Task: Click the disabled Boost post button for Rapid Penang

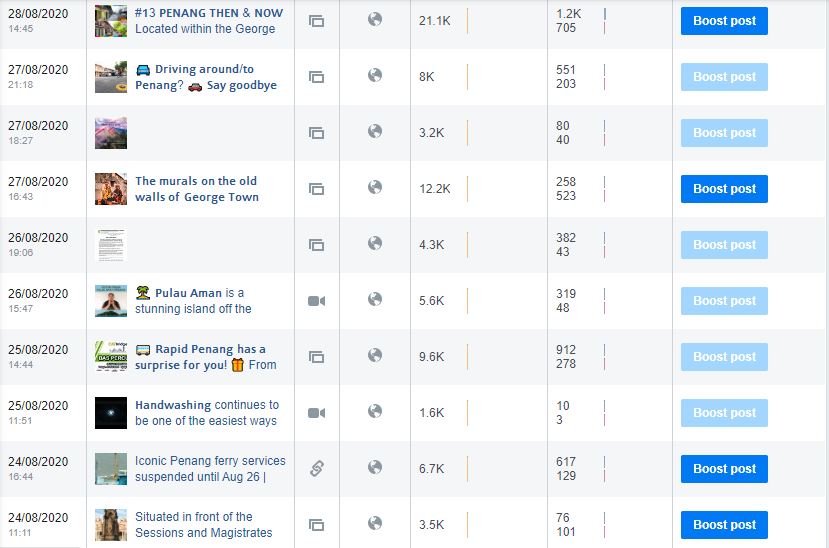Action: click(x=724, y=357)
